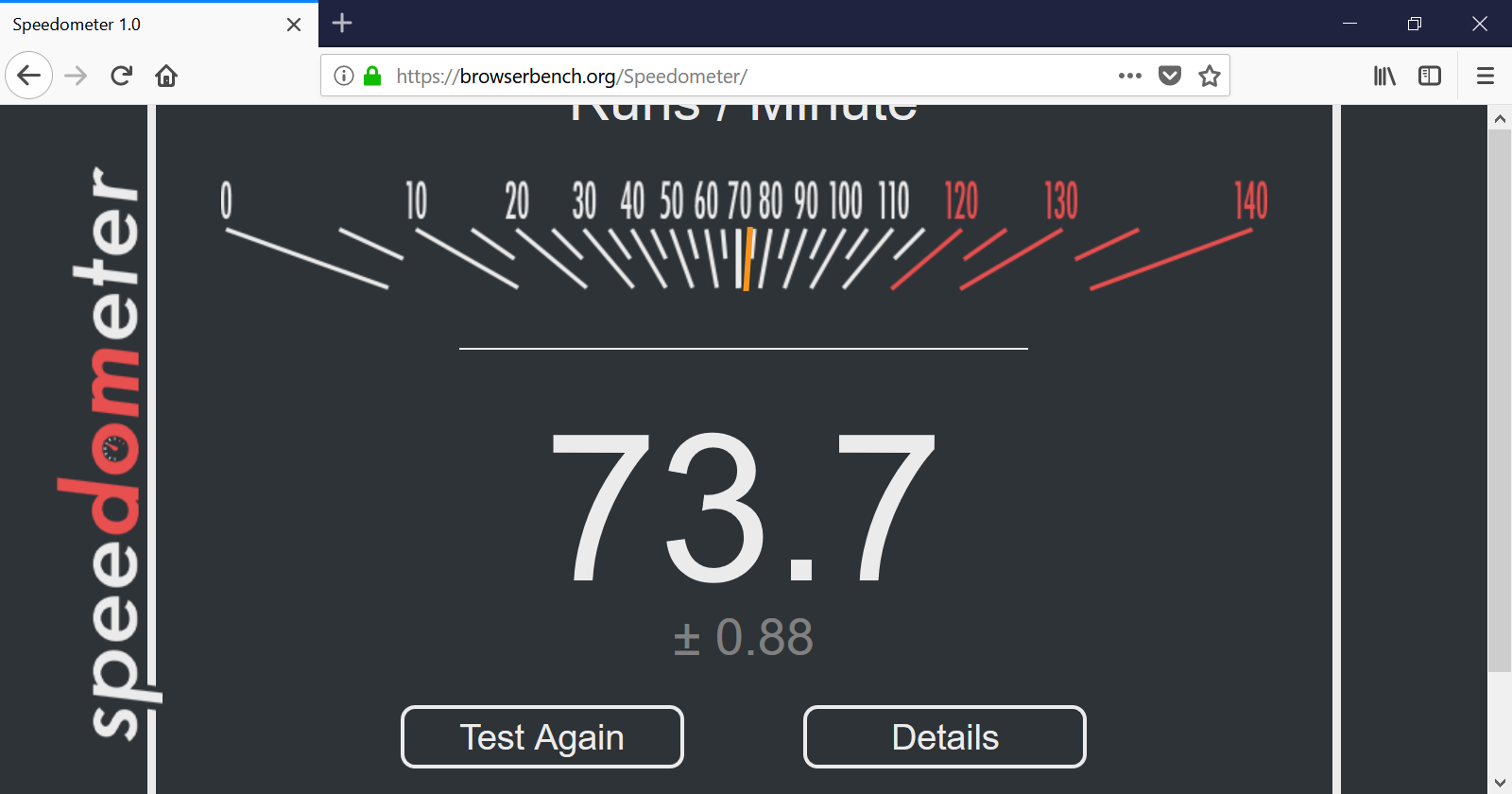View the green padlock connection details

(372, 76)
